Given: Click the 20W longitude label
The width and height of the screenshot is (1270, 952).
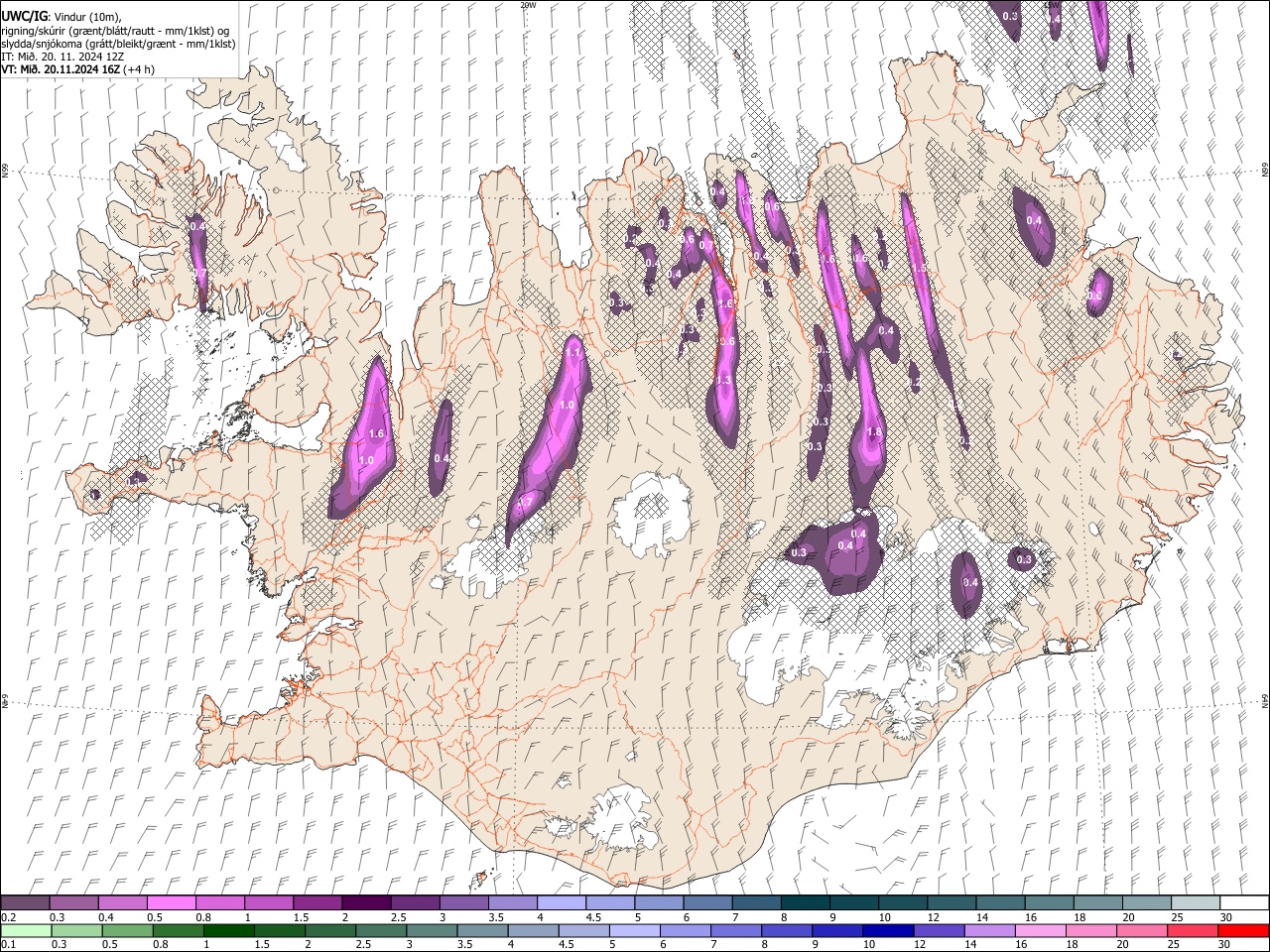Looking at the screenshot, I should tap(528, 5).
